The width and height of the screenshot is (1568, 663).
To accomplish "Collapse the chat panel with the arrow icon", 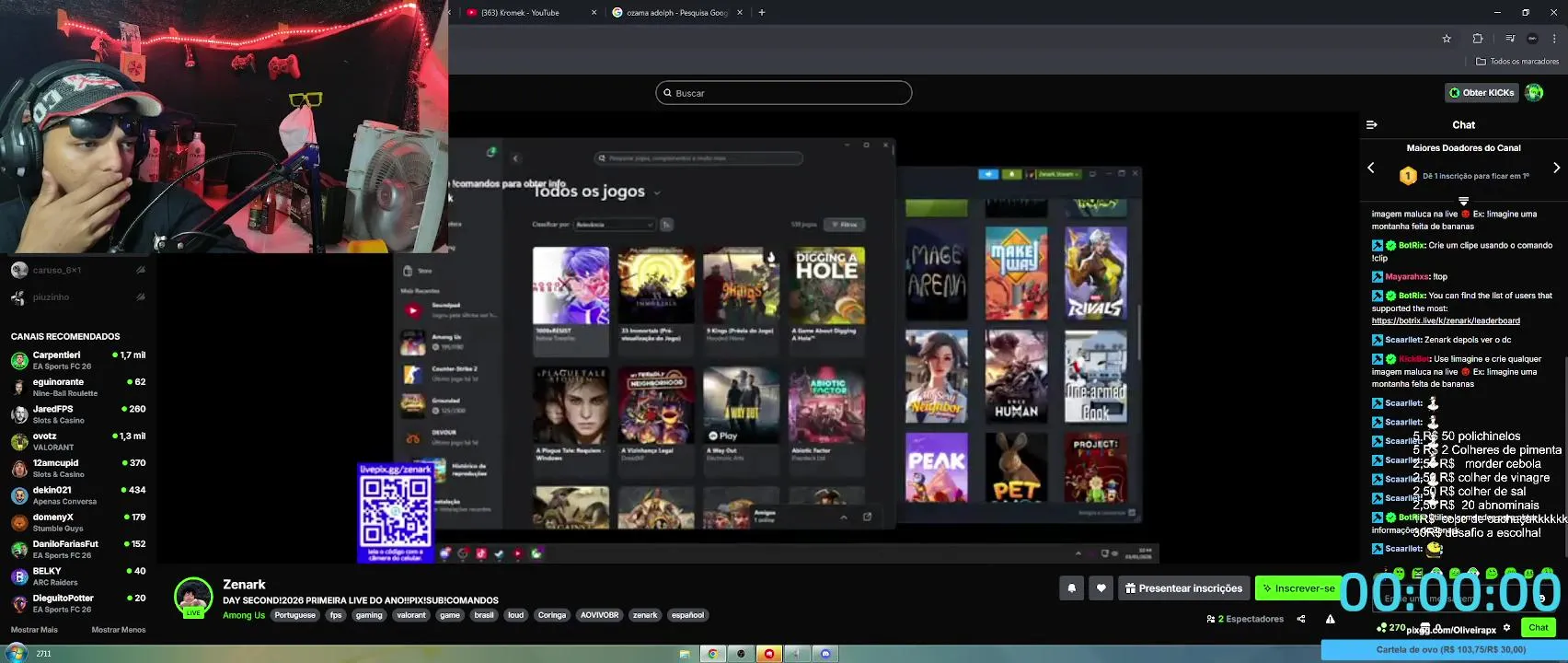I will 1372,125.
